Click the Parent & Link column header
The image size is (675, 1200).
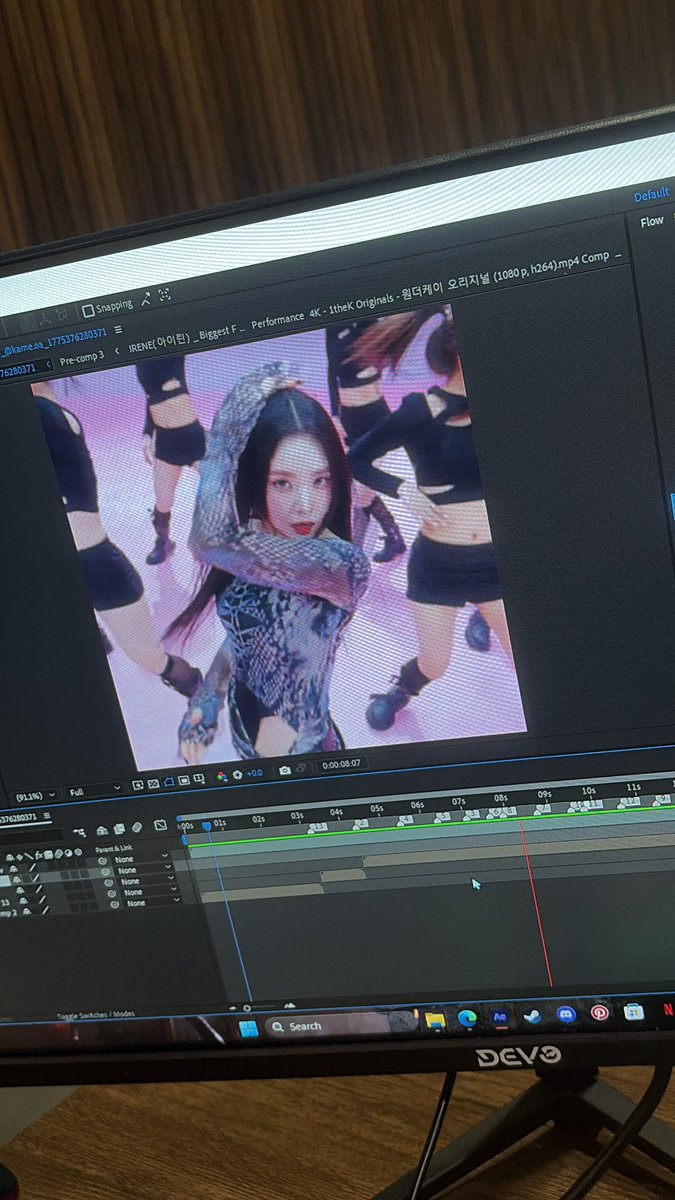click(113, 848)
